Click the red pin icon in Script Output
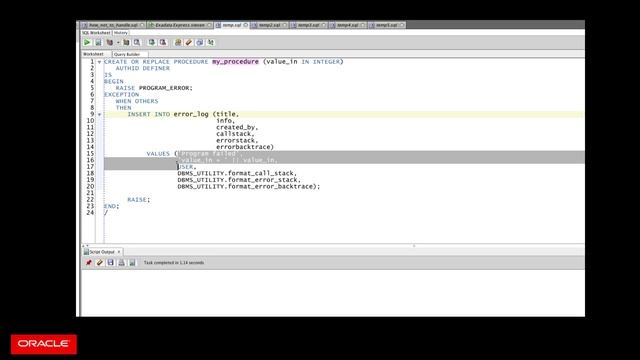The image size is (640, 360). tap(89, 263)
